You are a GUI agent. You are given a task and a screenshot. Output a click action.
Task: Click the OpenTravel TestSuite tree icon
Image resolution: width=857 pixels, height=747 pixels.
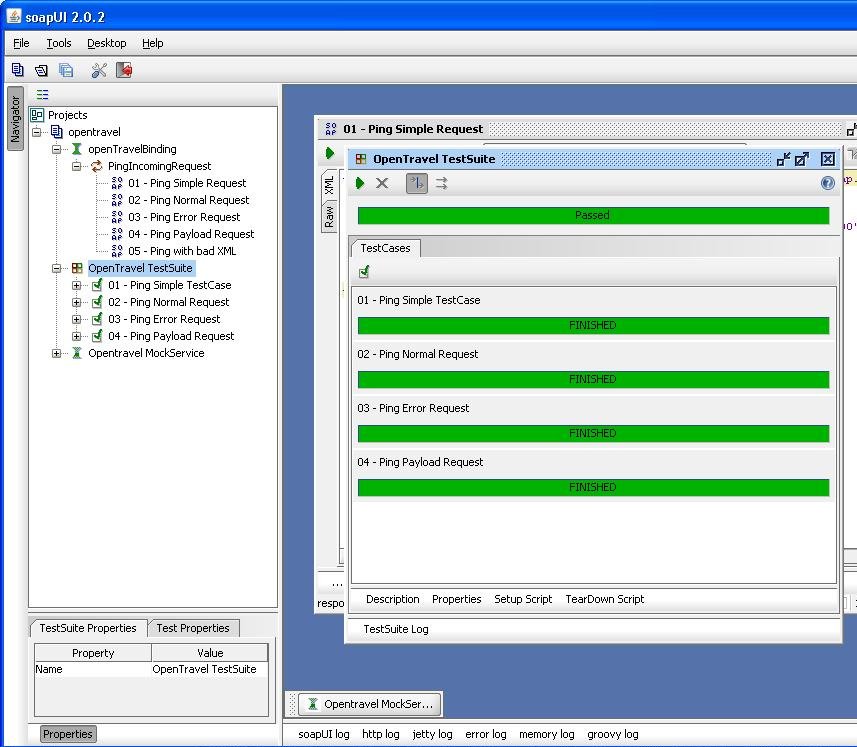click(77, 268)
